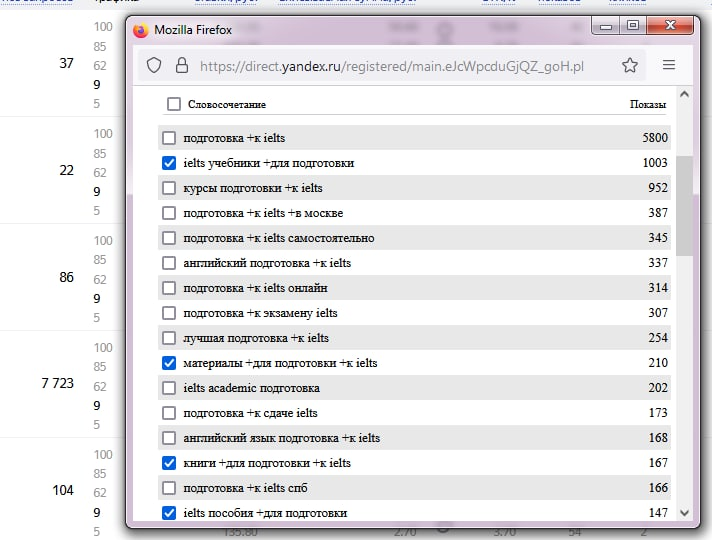Check 'курсы подготовки +к ielts'
Viewport: 712px width, 540px height.
169,188
